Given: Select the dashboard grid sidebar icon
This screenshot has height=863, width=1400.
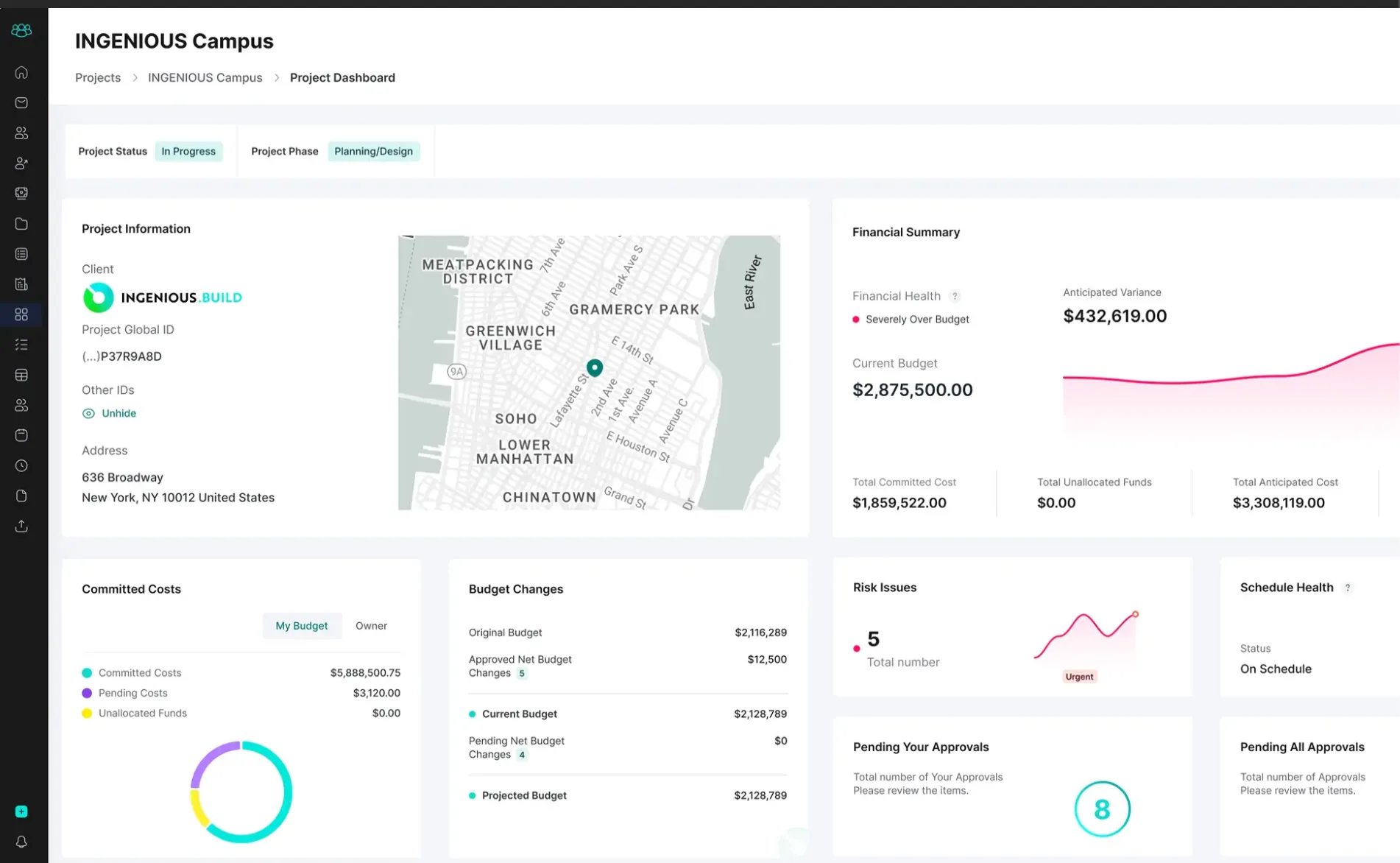Looking at the screenshot, I should (21, 314).
